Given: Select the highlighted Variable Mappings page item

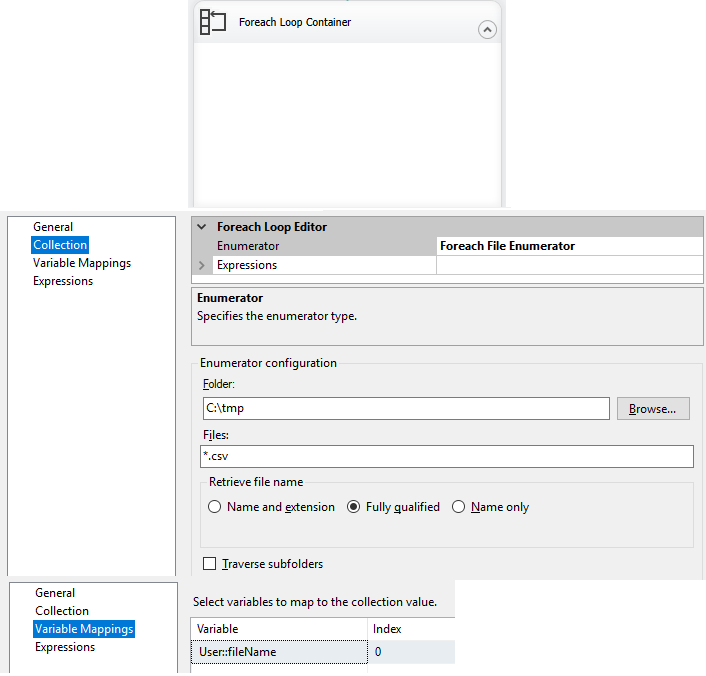Looking at the screenshot, I should point(84,629).
